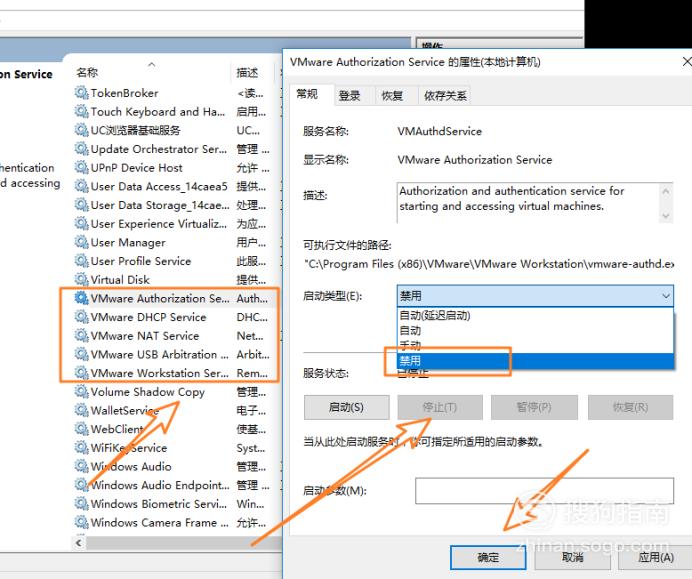Click gear icon of User Experience Virtualization

[x=81, y=223]
